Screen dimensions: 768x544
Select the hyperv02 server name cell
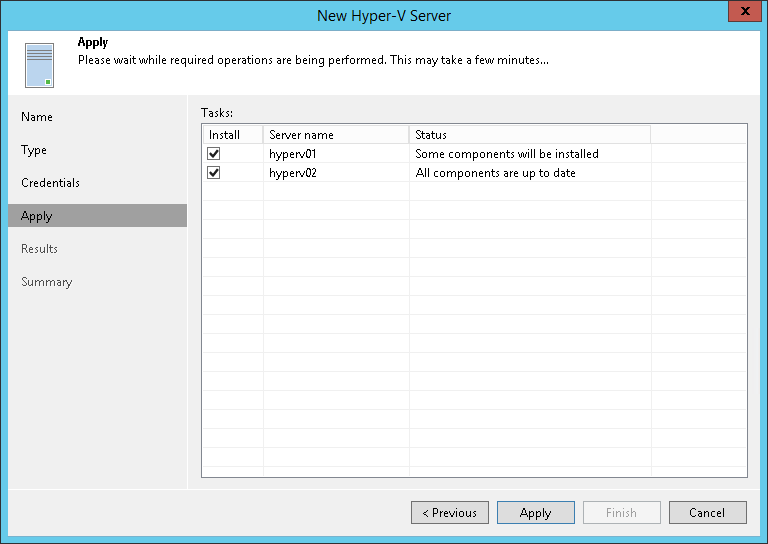pyautogui.click(x=336, y=173)
